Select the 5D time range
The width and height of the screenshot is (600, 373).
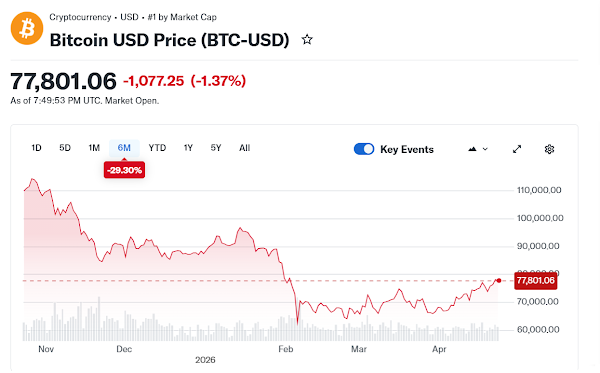(65, 148)
